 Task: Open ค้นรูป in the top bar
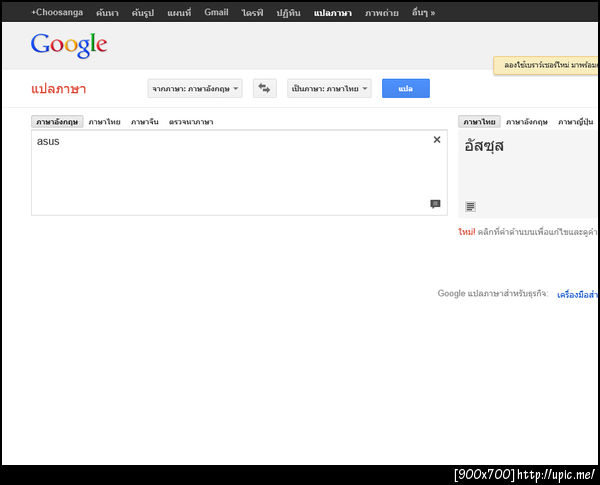(143, 13)
